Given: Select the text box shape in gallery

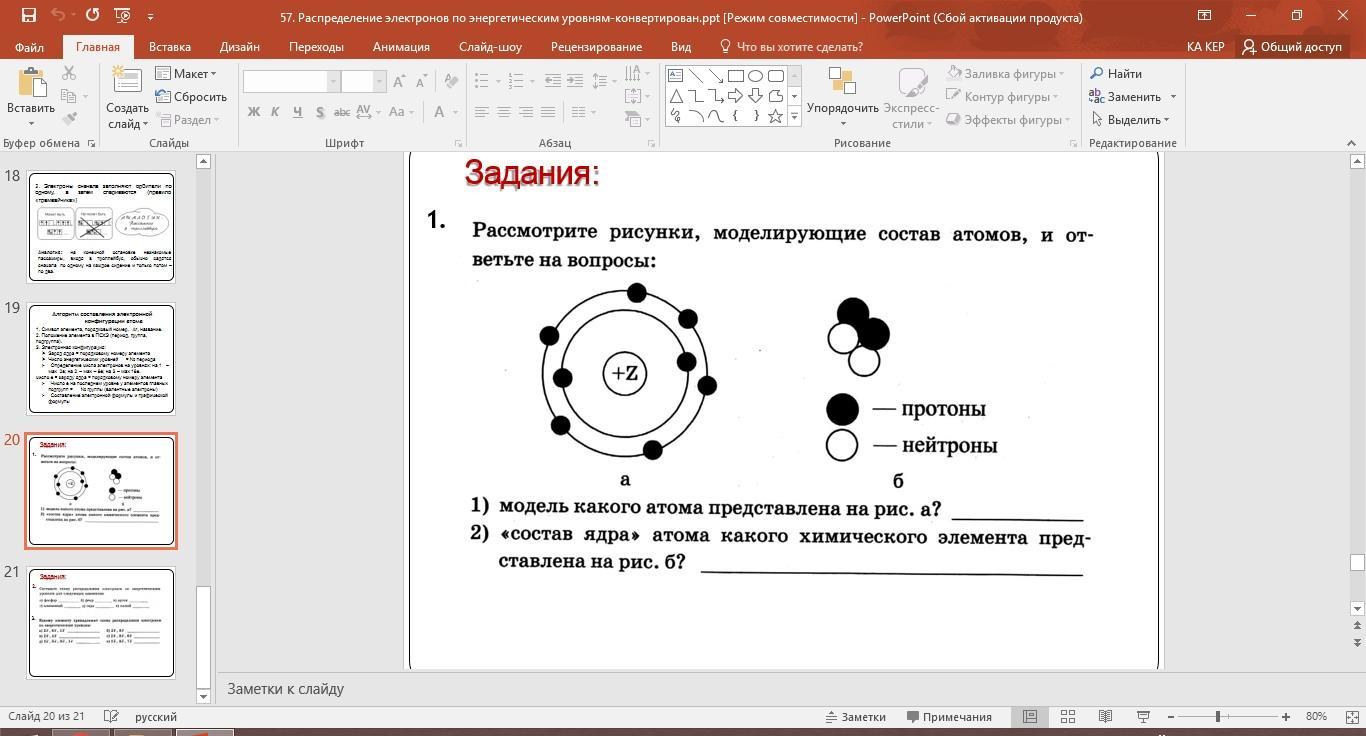Looking at the screenshot, I should click(x=675, y=76).
